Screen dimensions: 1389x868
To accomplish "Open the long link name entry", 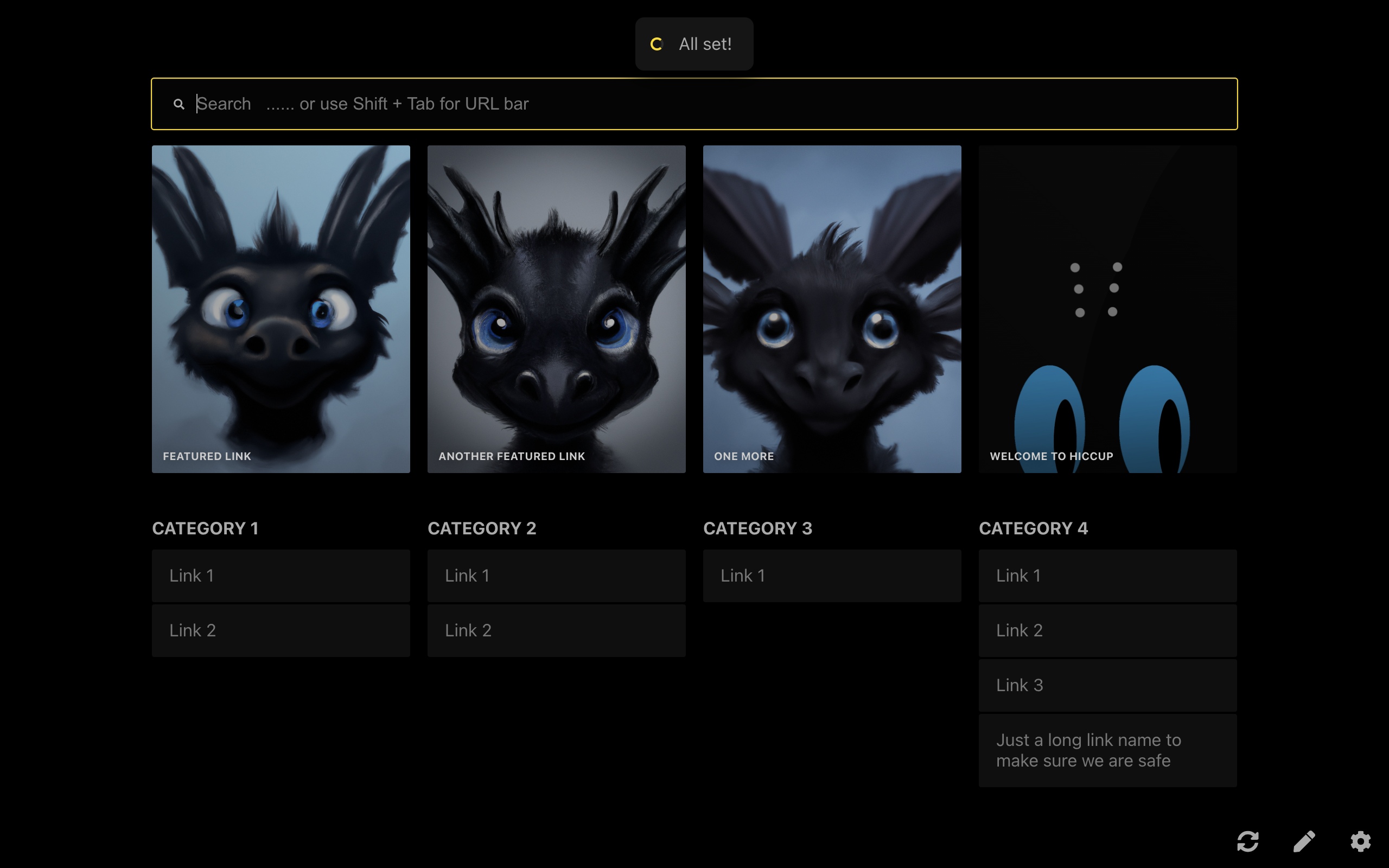I will tap(1107, 750).
